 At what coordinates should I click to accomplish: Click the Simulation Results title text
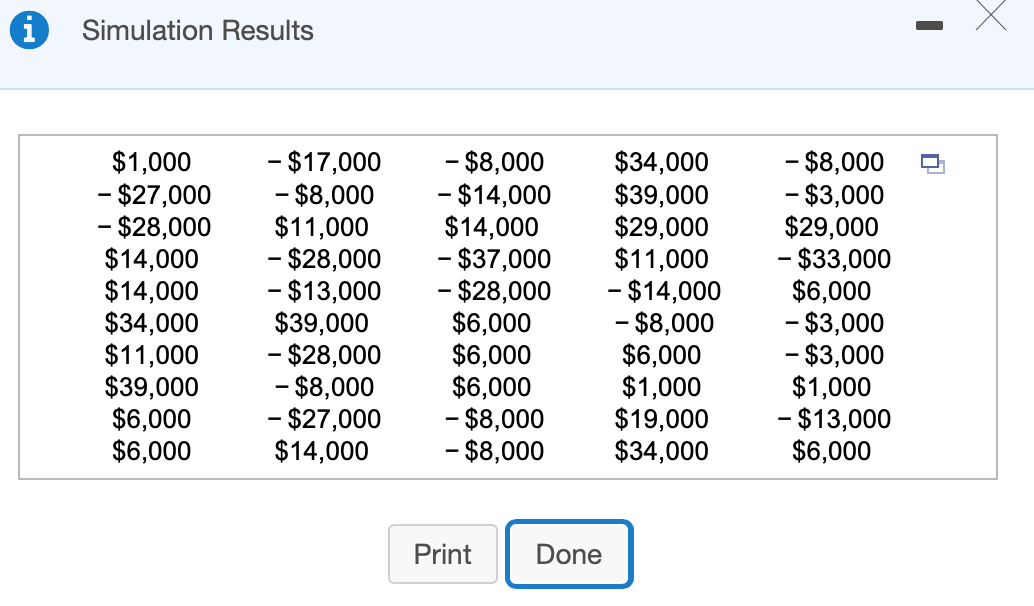tap(199, 31)
